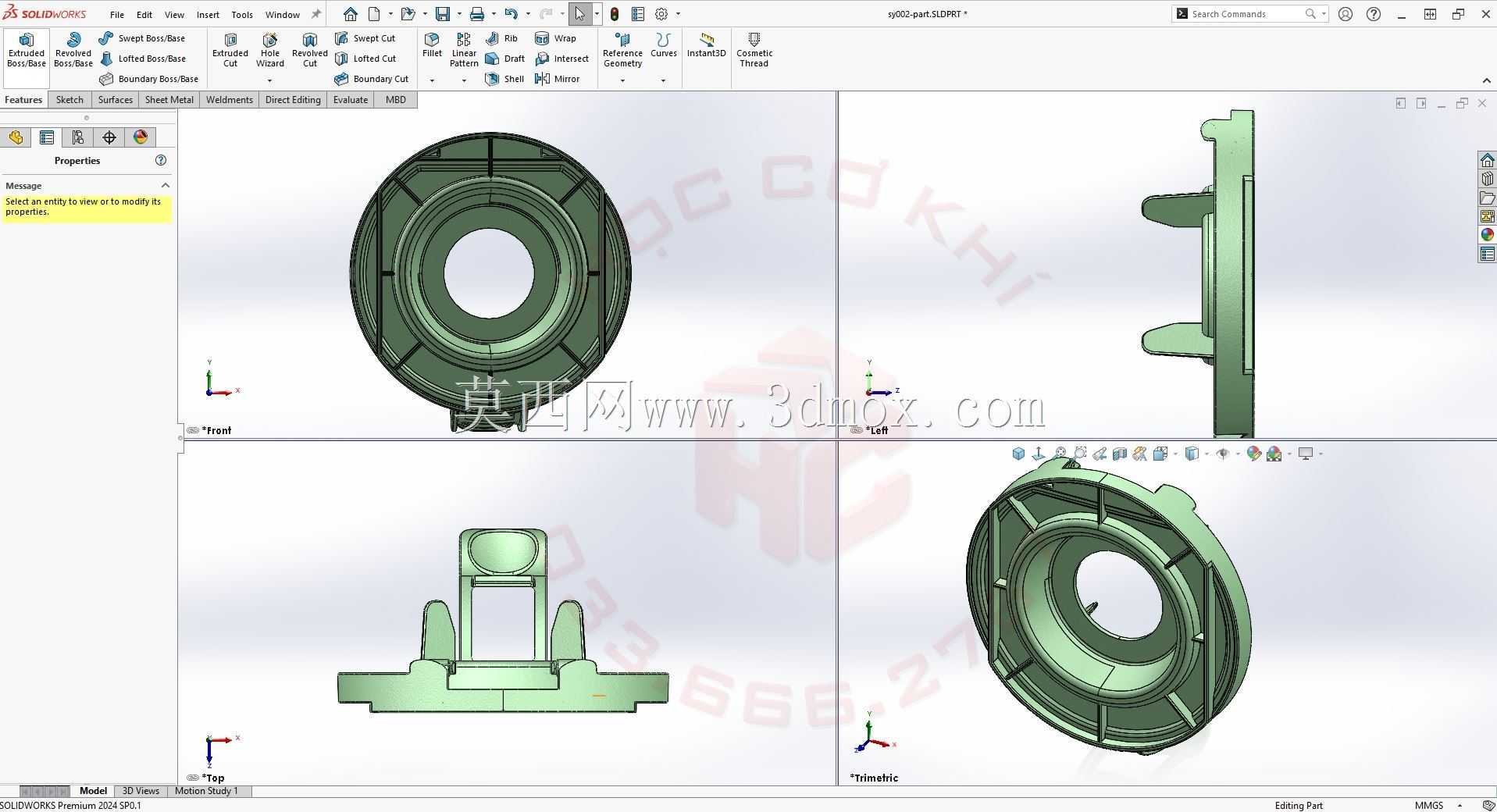Screen dimensions: 1497x812
Task: Expand the Linear Pattern dropdown arrow
Action: pos(464,80)
